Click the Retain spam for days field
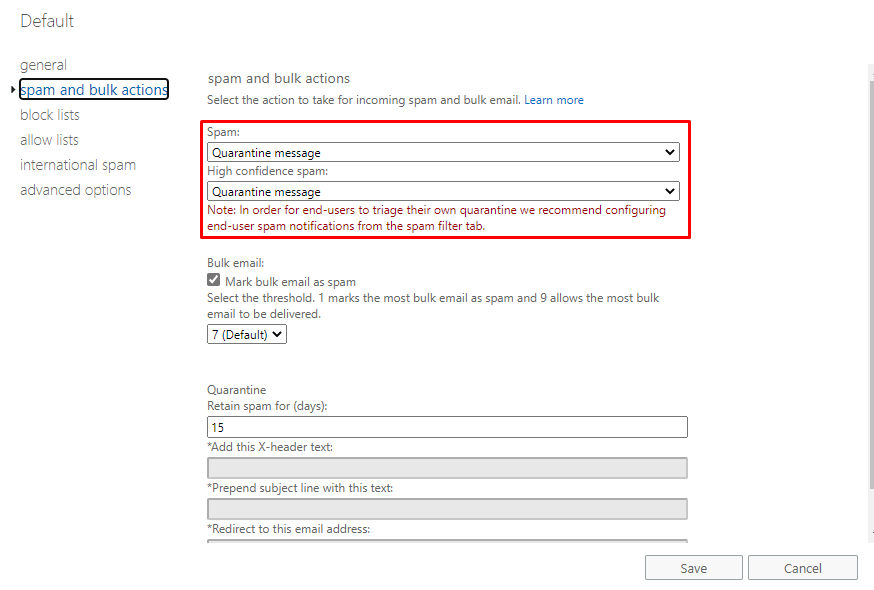The height and width of the screenshot is (590, 874). tap(447, 427)
